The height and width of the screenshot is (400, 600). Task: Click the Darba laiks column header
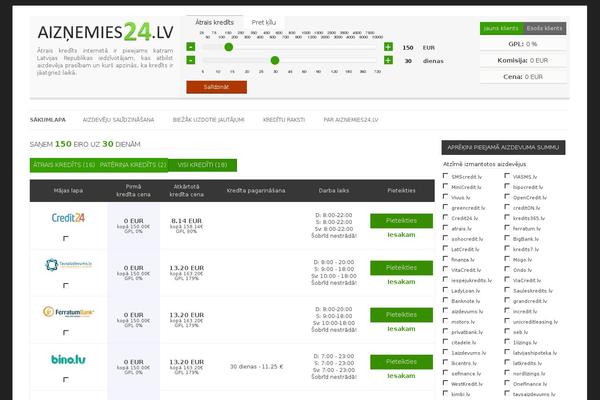[334, 191]
